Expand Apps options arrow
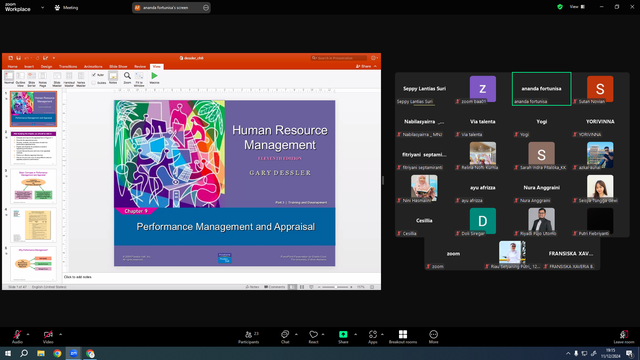The height and width of the screenshot is (360, 640). coord(382,334)
